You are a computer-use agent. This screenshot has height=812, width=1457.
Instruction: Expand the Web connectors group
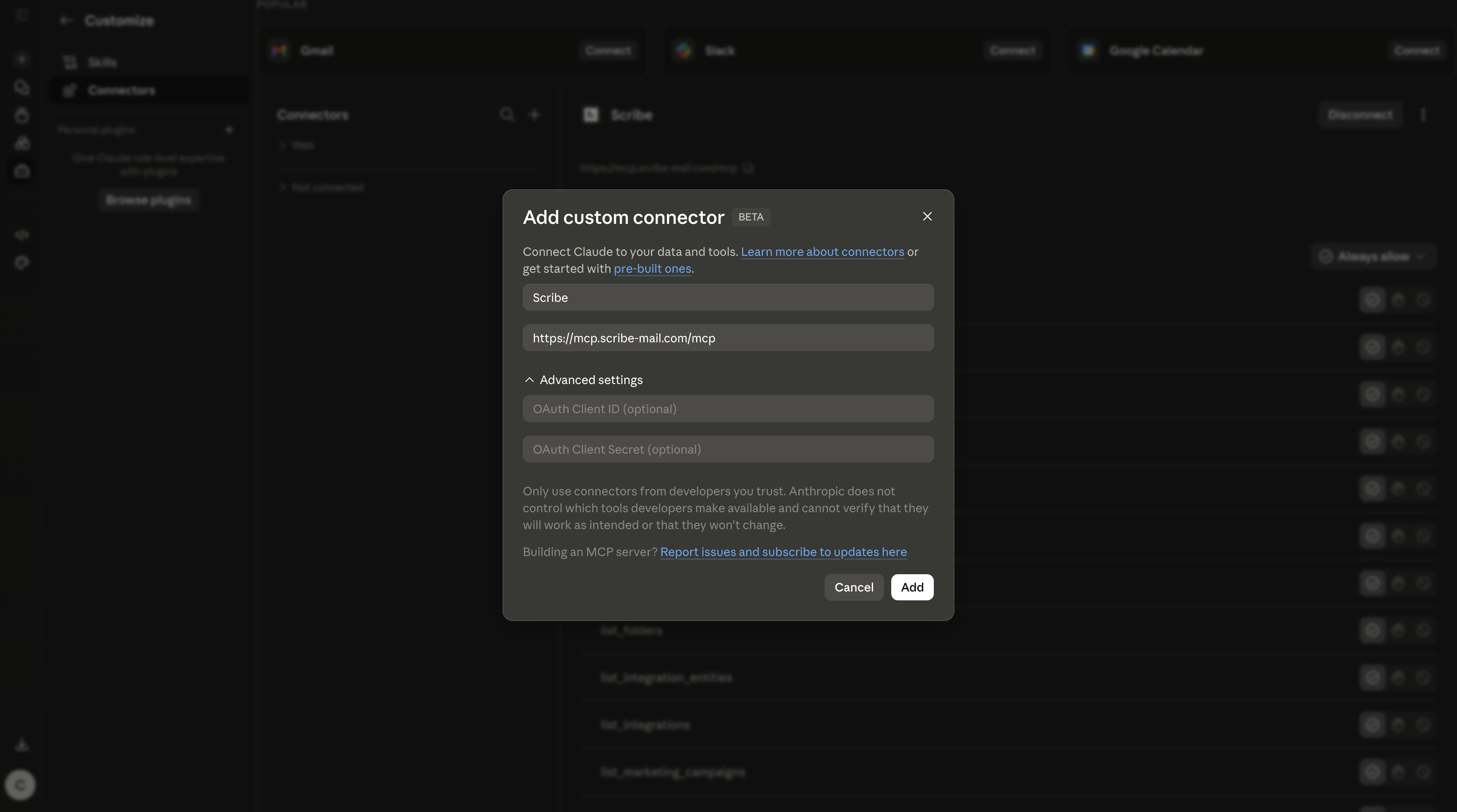click(x=296, y=145)
